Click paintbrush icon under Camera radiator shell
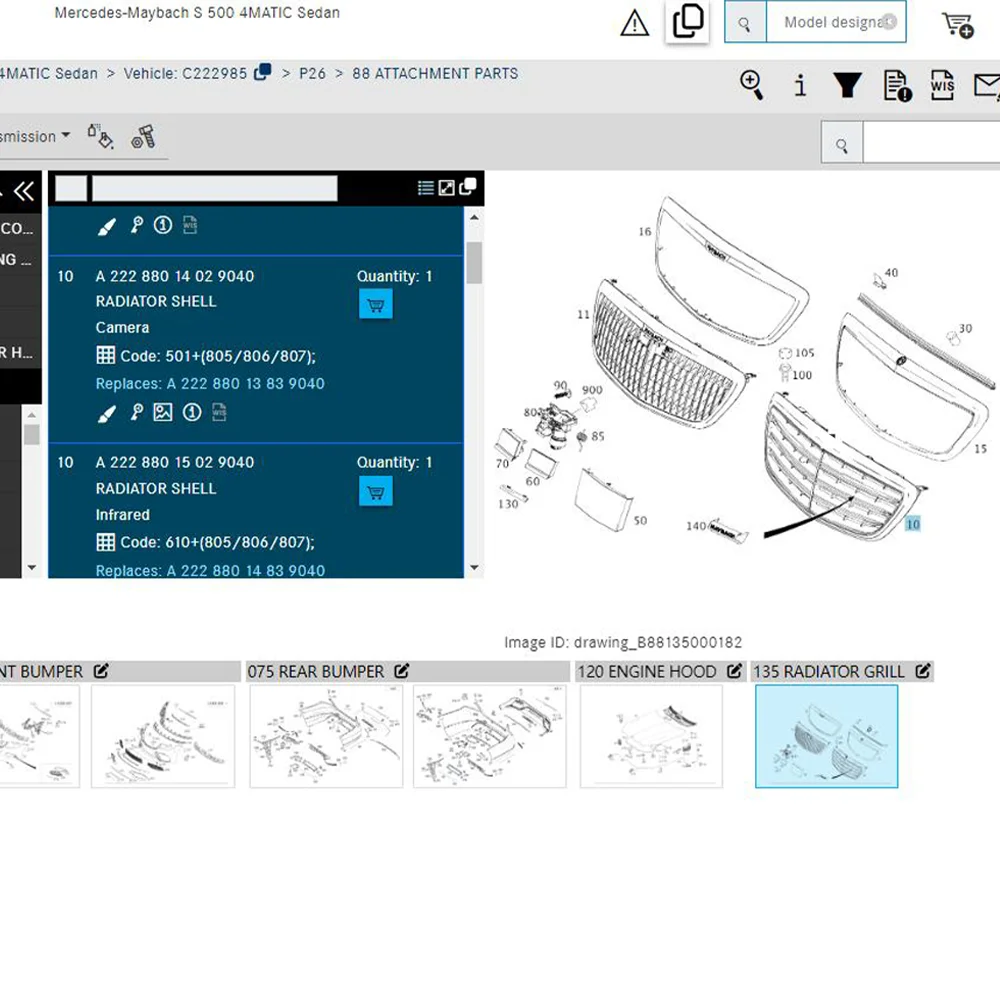Image resolution: width=1000 pixels, height=1000 pixels. (107, 413)
